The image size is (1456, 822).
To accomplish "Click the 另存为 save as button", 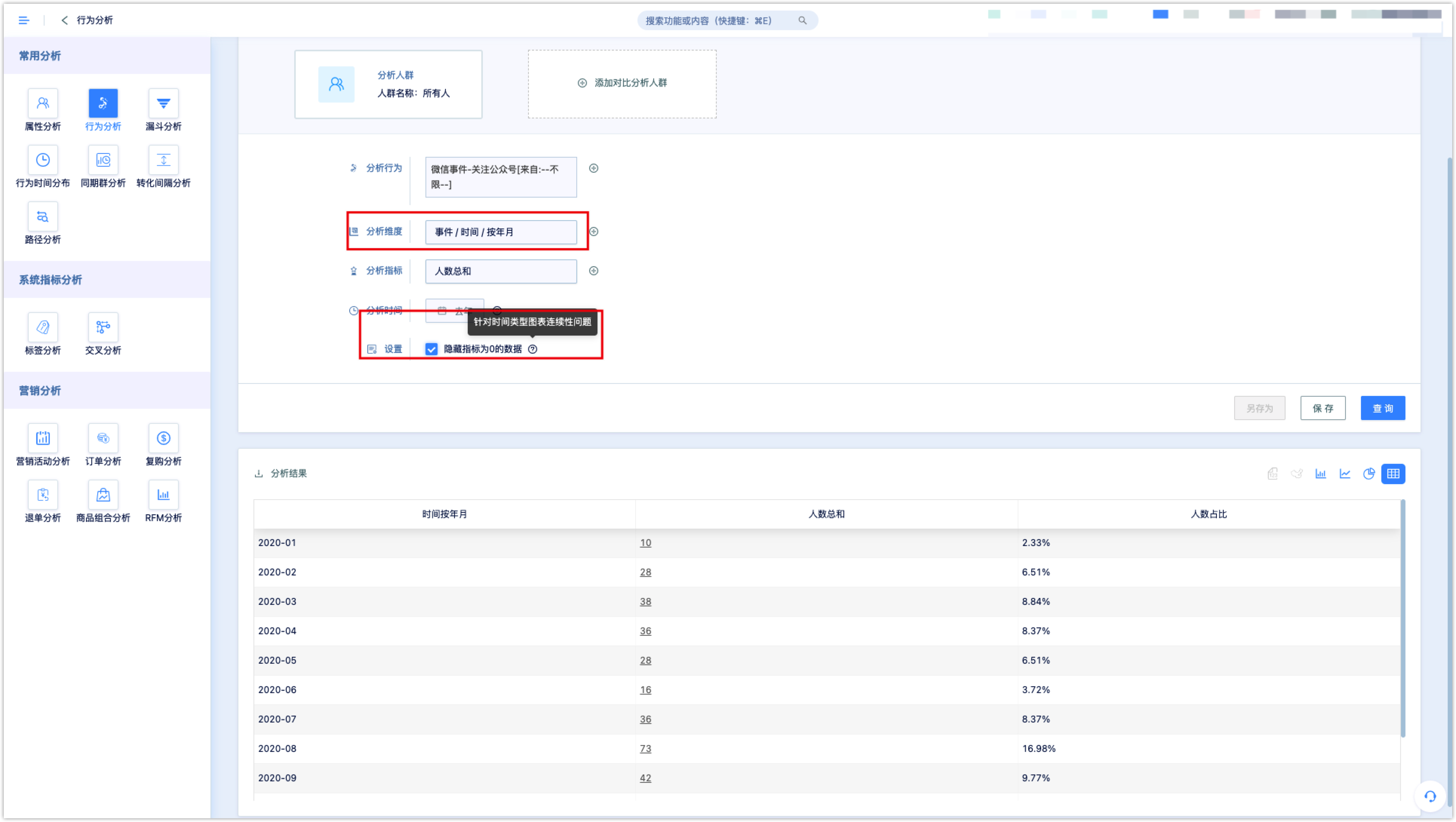I will (x=1259, y=408).
